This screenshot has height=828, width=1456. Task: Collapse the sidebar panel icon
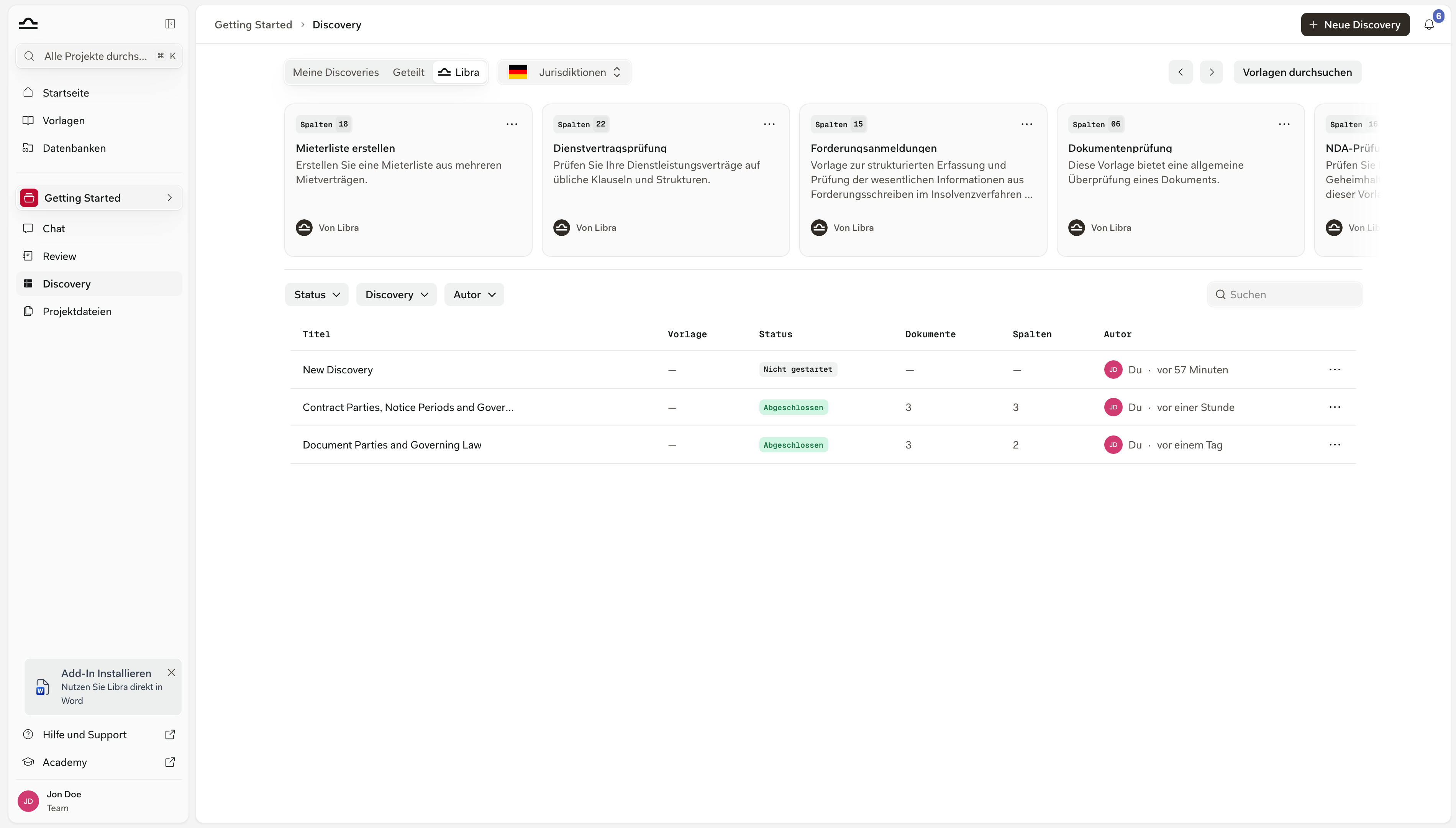[170, 24]
